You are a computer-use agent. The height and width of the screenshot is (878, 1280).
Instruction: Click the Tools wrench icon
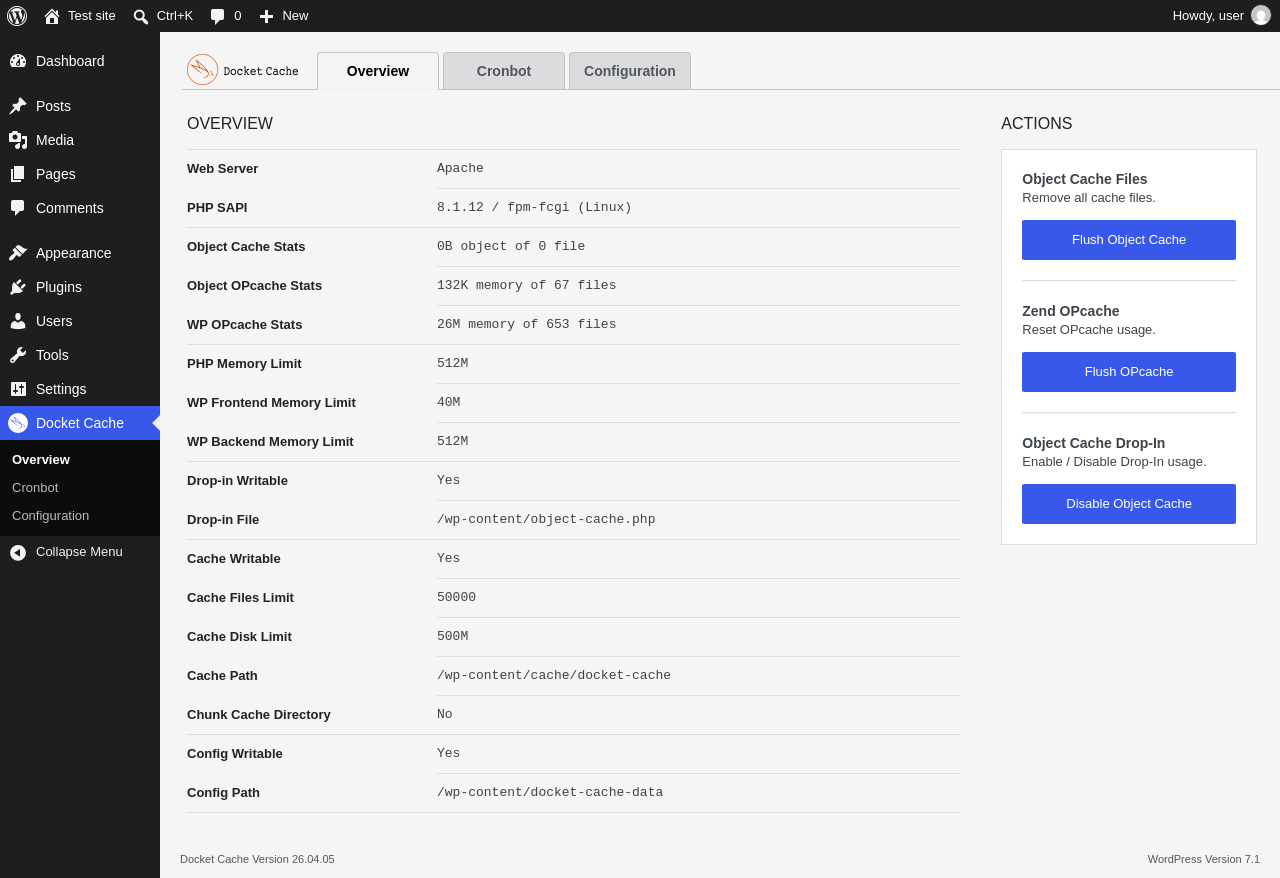18,355
